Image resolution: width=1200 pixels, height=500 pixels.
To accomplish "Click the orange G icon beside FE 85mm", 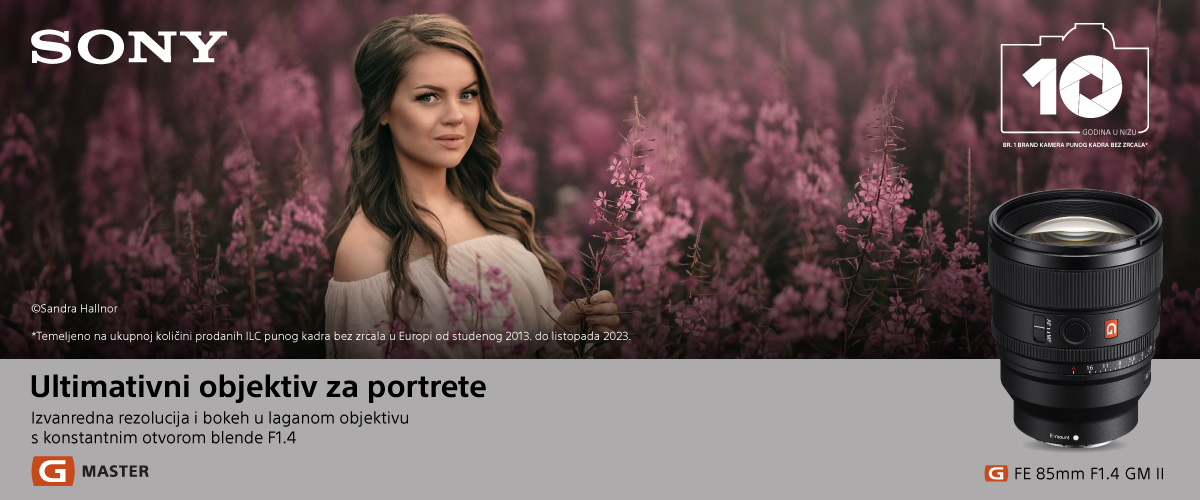I will (x=995, y=473).
